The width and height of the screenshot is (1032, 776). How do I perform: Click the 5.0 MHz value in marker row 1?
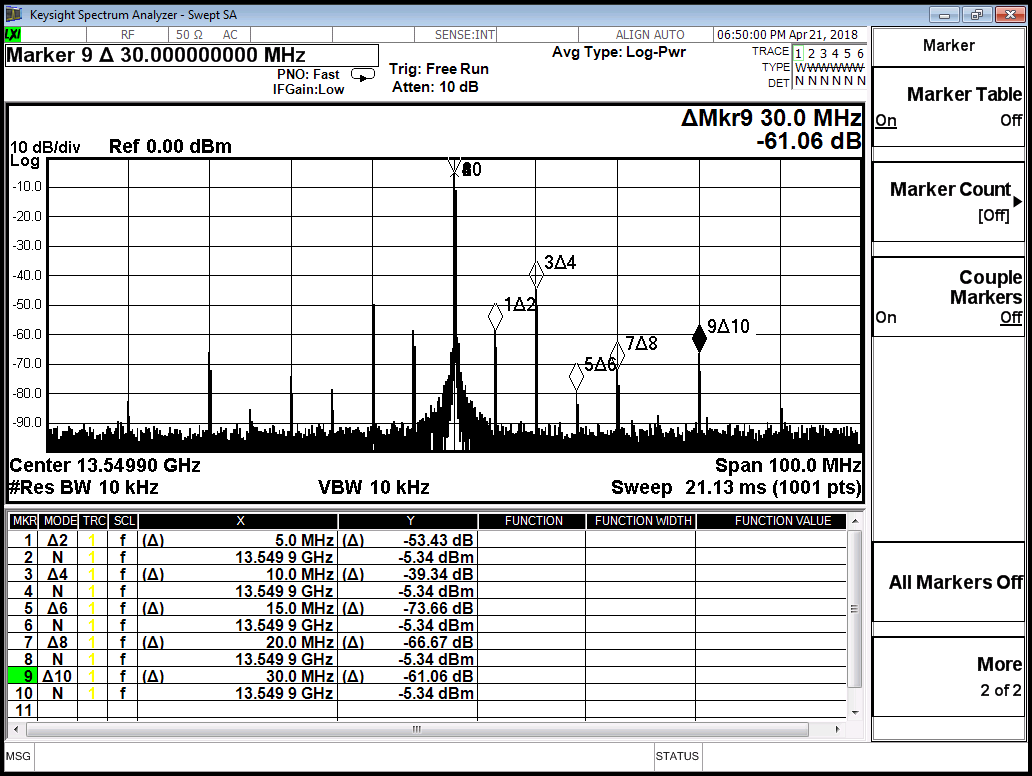pyautogui.click(x=304, y=540)
